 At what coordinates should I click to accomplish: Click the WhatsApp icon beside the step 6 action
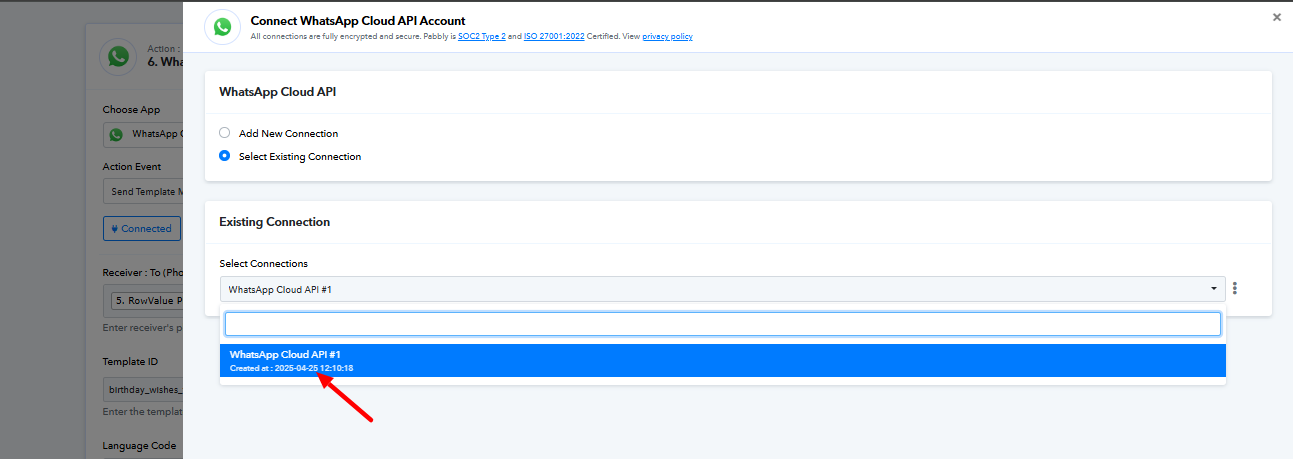click(x=119, y=55)
